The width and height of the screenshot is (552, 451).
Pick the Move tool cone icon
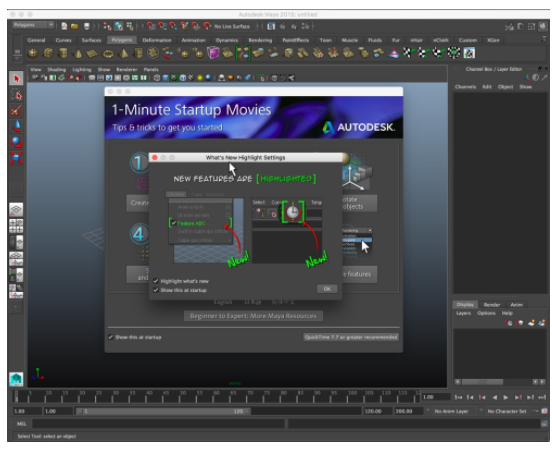[x=16, y=126]
